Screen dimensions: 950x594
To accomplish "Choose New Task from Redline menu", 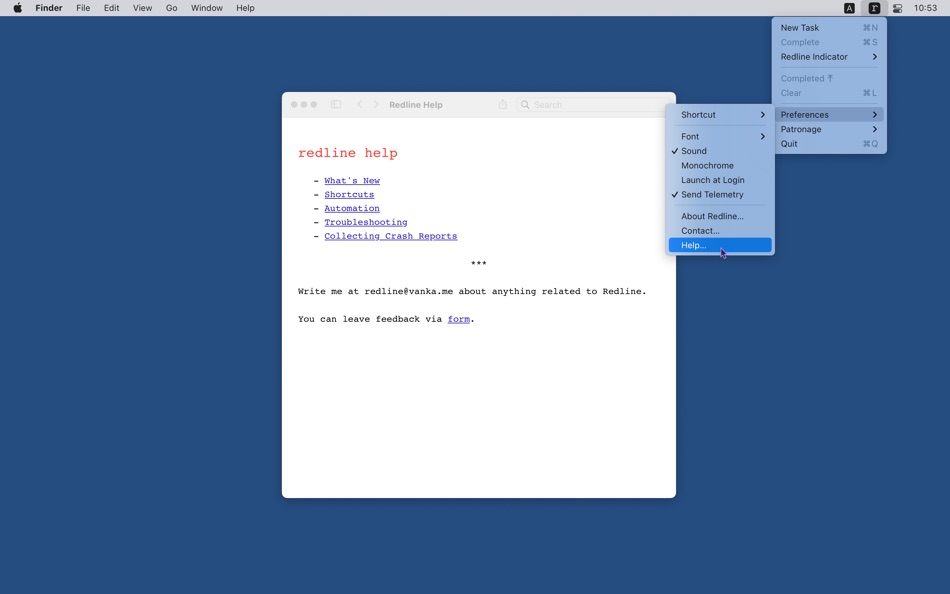I will tap(829, 27).
